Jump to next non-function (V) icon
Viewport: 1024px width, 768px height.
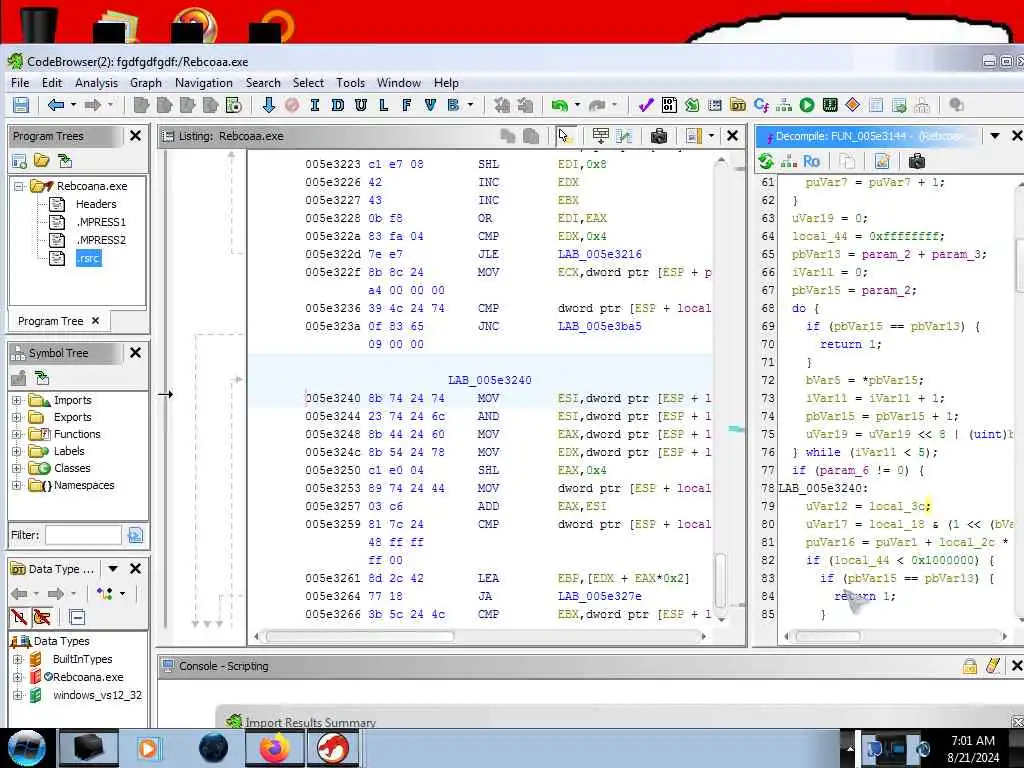(x=430, y=104)
